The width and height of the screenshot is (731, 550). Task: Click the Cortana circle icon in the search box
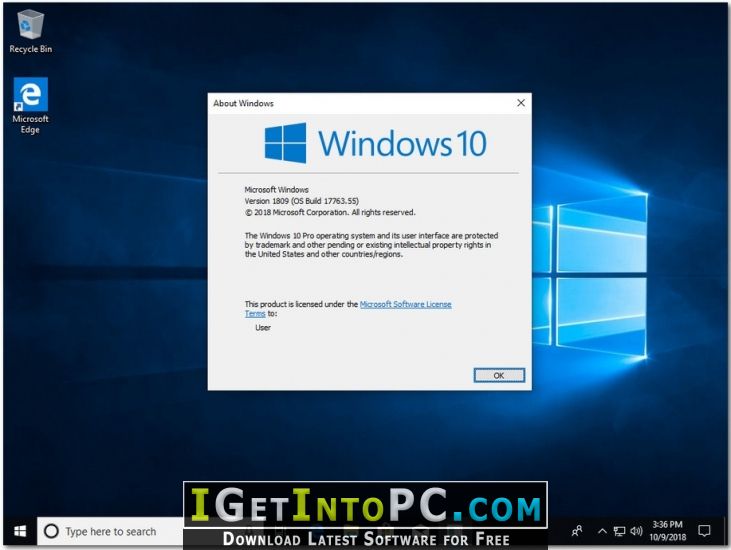tap(51, 531)
